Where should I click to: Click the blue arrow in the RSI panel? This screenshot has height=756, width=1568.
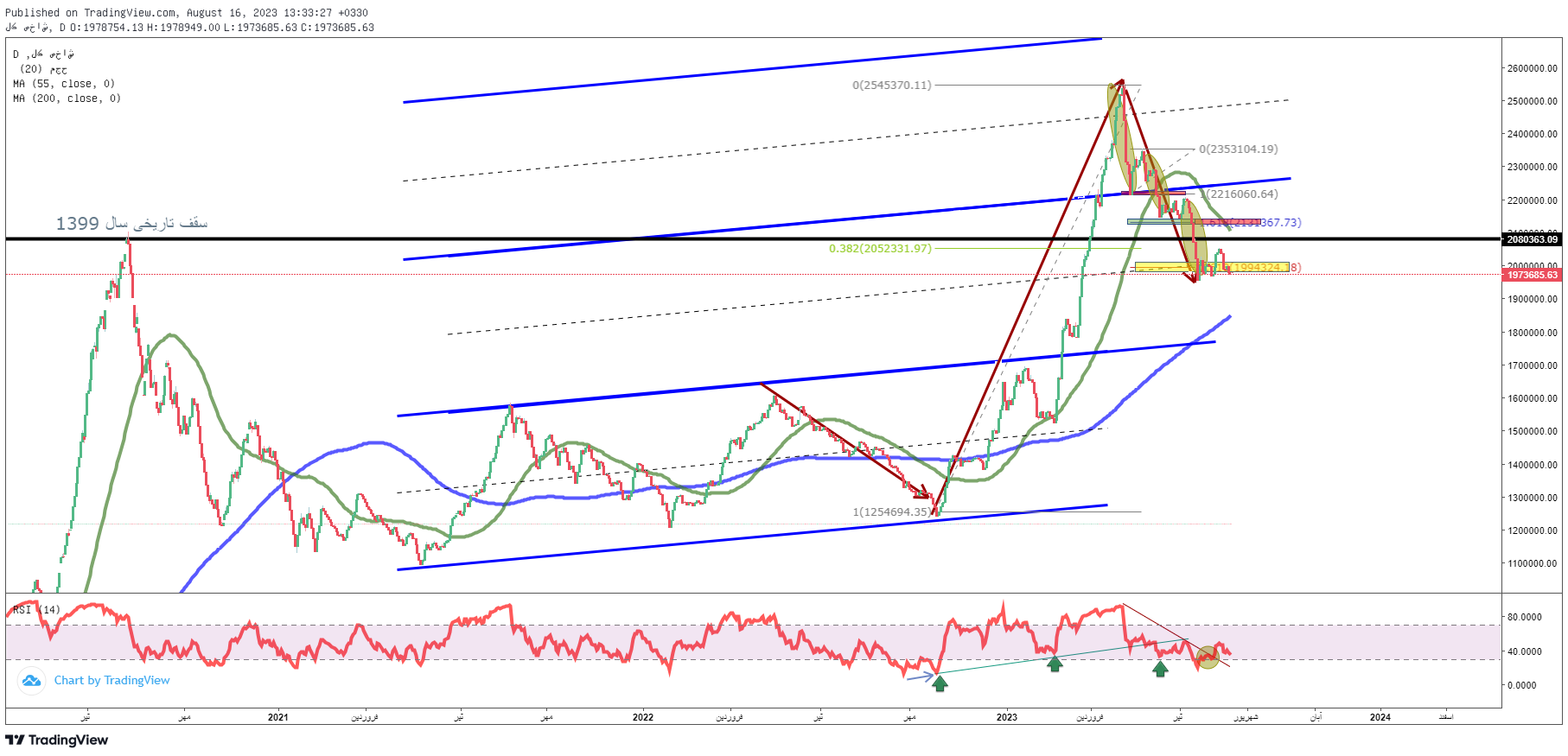click(919, 677)
